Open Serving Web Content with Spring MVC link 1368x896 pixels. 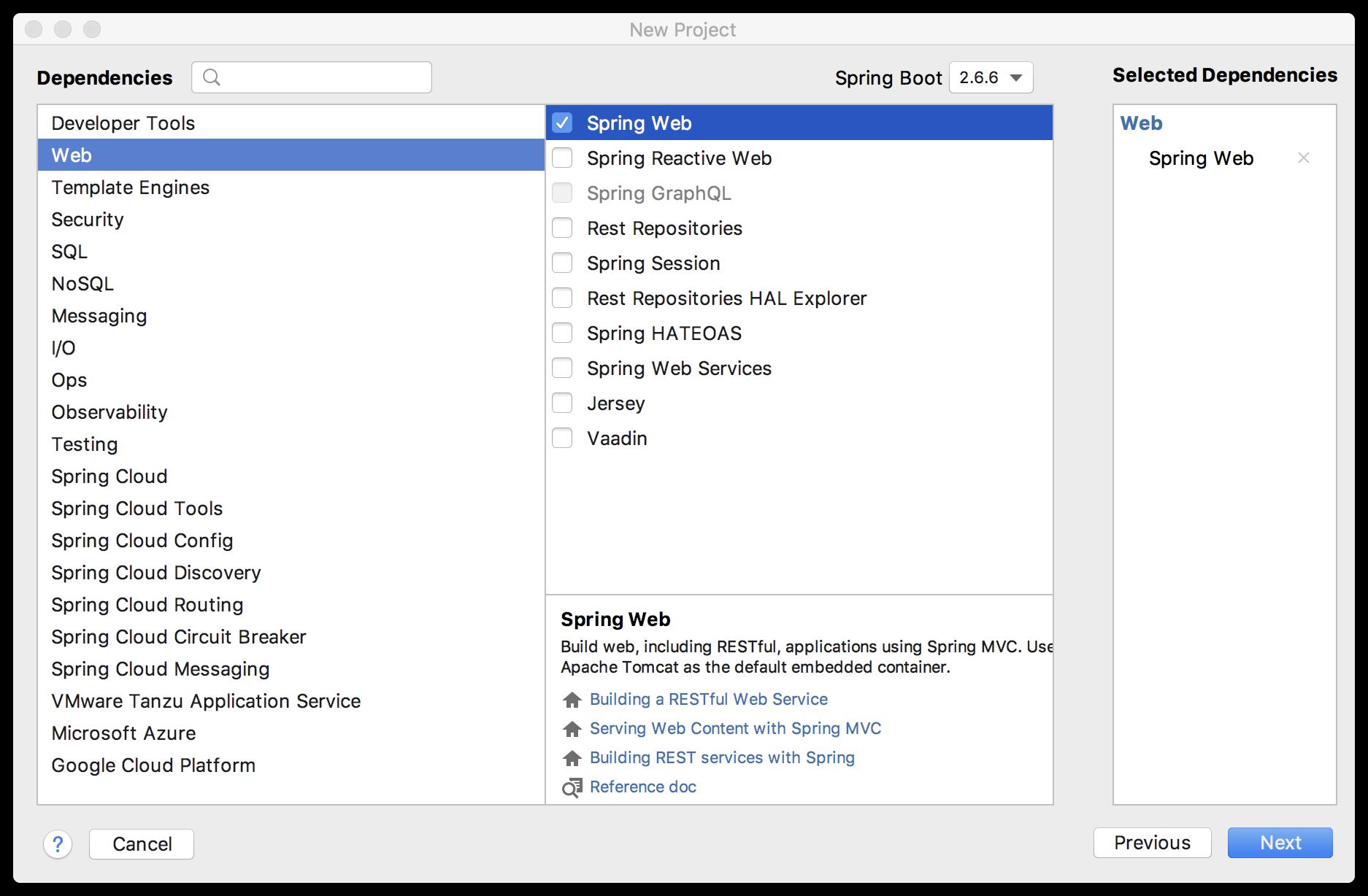click(x=735, y=728)
